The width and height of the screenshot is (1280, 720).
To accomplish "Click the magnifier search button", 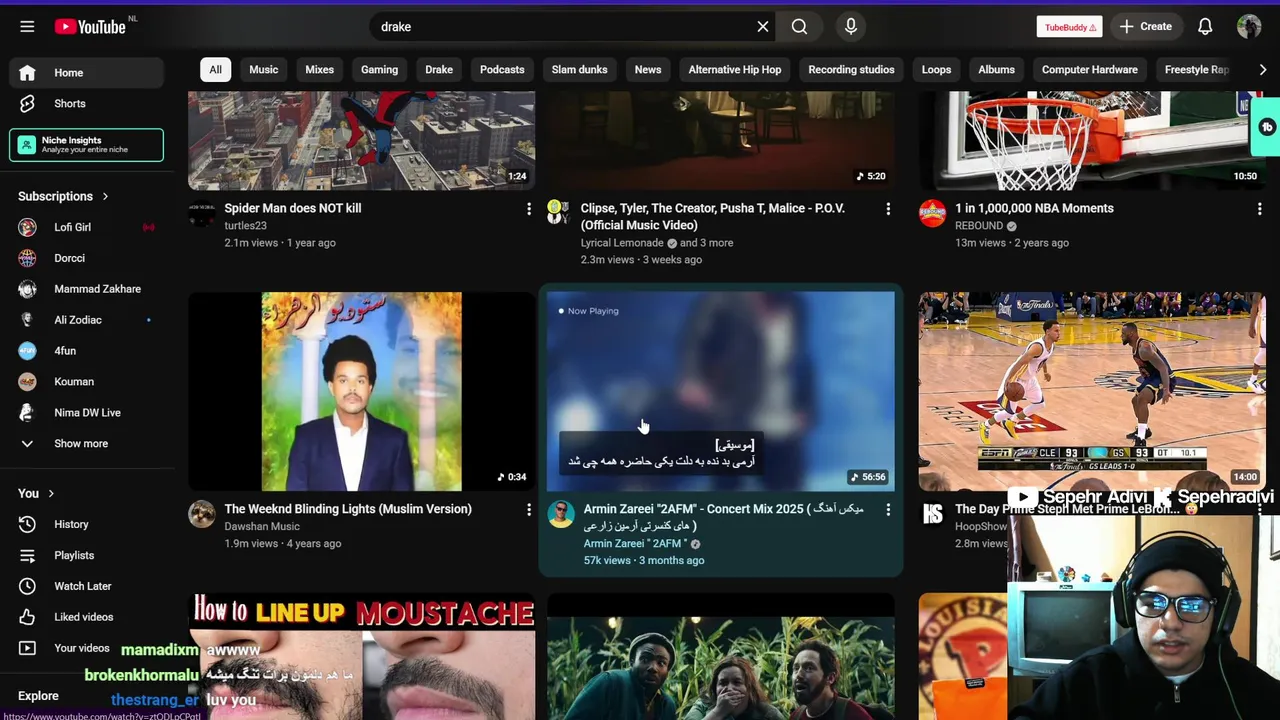I will (799, 27).
